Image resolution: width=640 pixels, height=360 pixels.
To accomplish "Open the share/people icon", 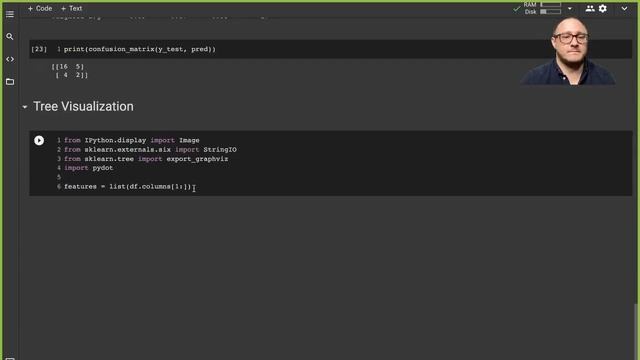I will coord(590,8).
